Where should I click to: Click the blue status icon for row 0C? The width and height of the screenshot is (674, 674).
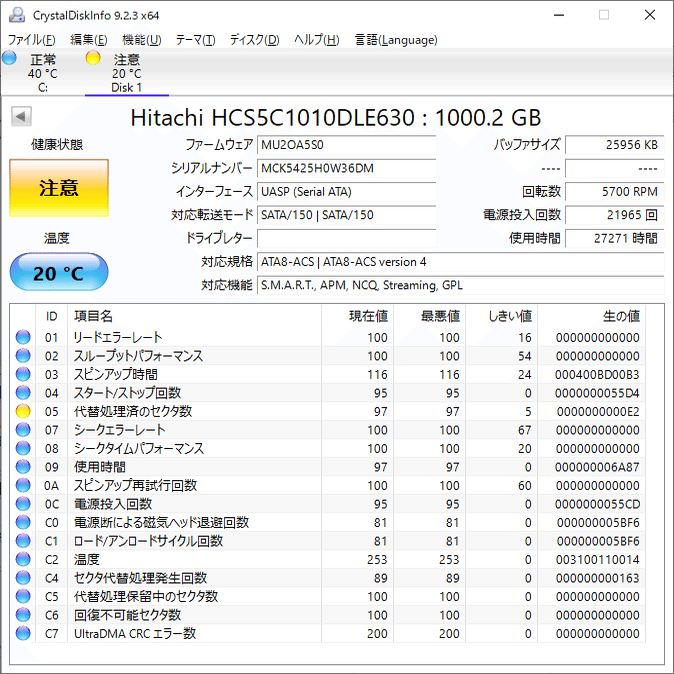(23, 504)
